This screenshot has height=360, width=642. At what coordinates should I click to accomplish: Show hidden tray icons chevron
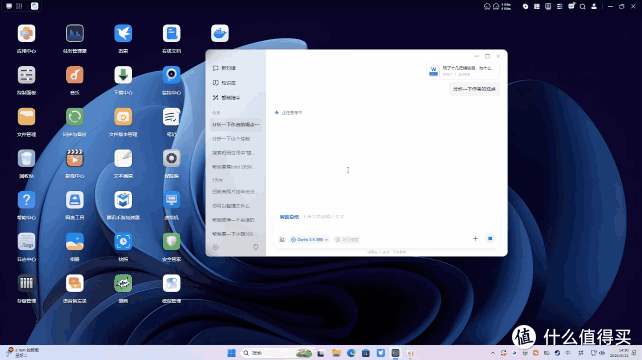tap(493, 353)
